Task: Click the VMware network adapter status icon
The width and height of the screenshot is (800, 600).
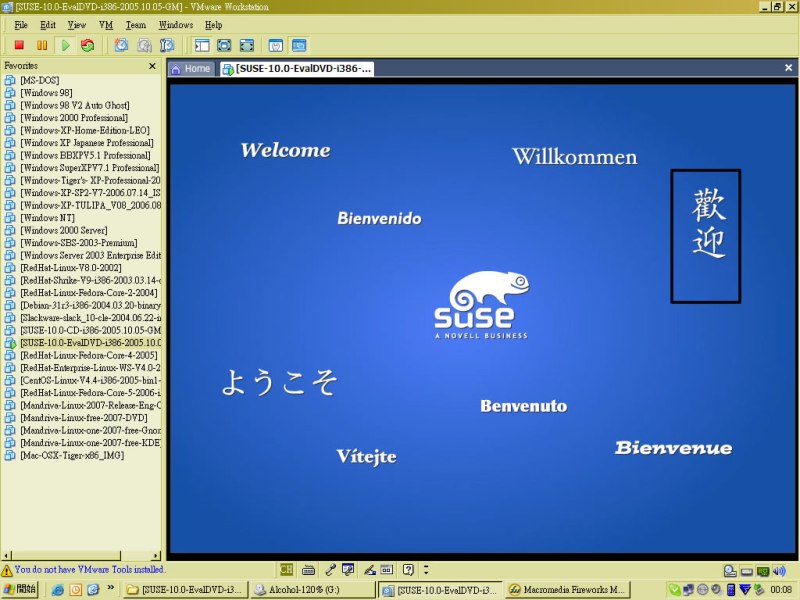Action: click(763, 571)
